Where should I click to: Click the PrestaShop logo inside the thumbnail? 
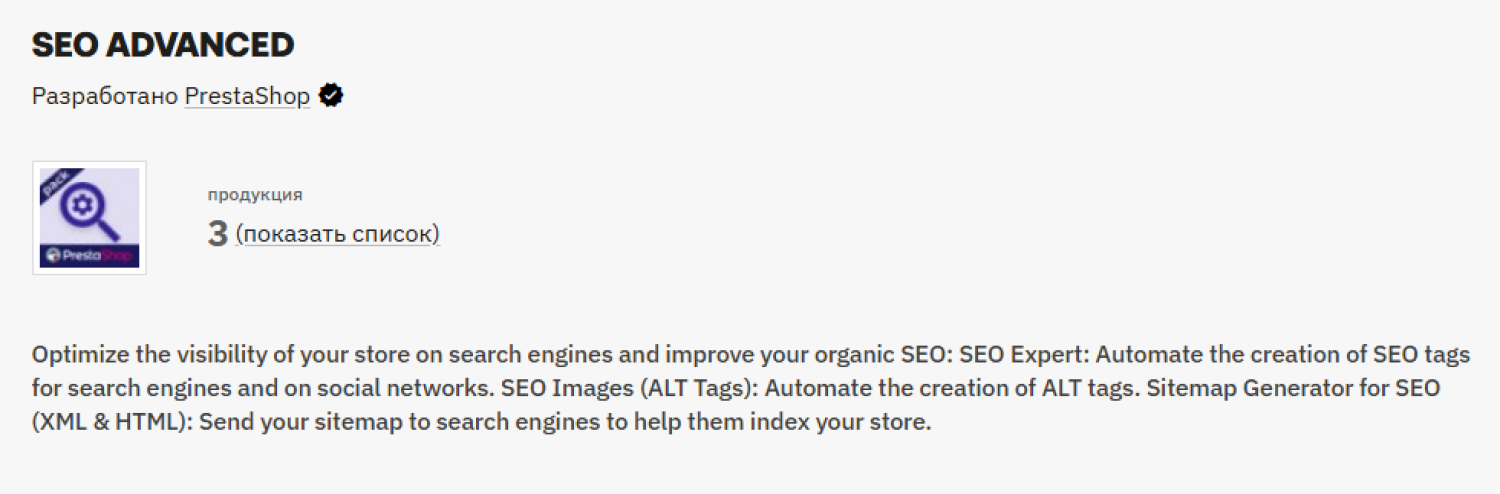[x=89, y=256]
